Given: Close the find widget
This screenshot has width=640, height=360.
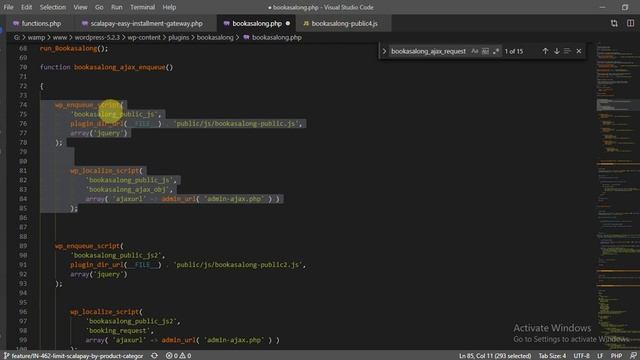Looking at the screenshot, I should [579, 51].
